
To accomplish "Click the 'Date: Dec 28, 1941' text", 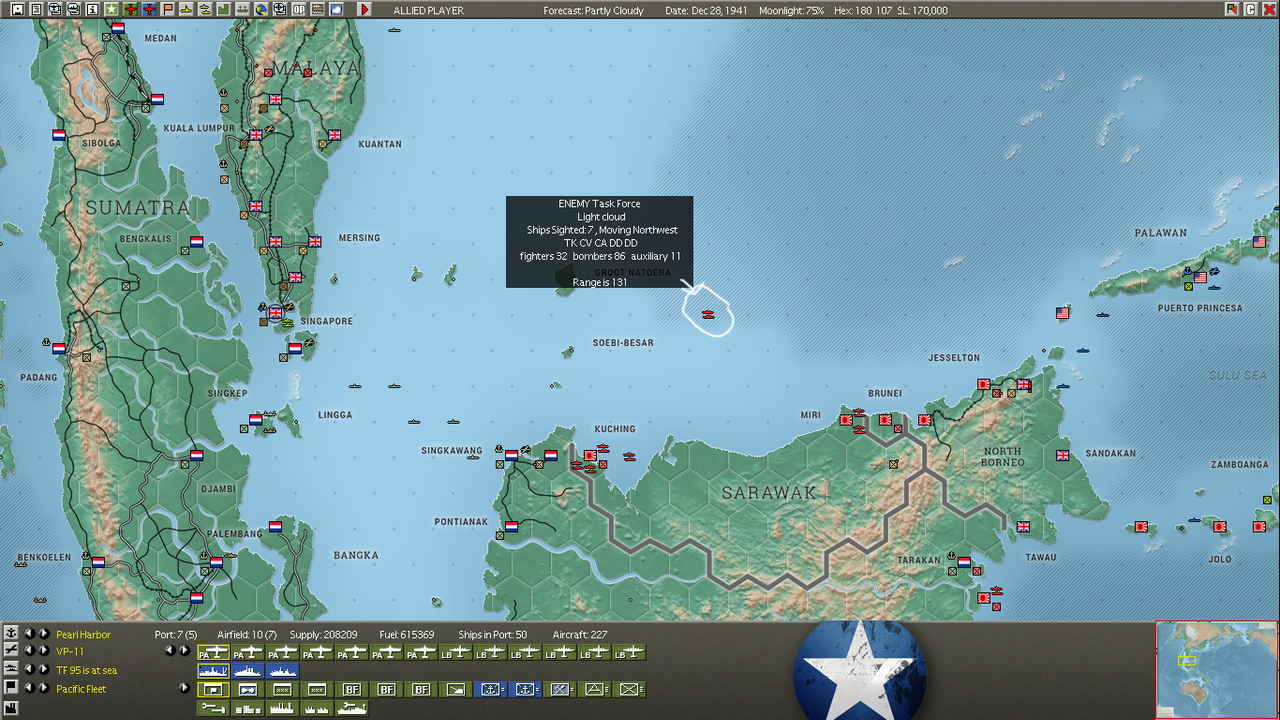I will [x=705, y=10].
